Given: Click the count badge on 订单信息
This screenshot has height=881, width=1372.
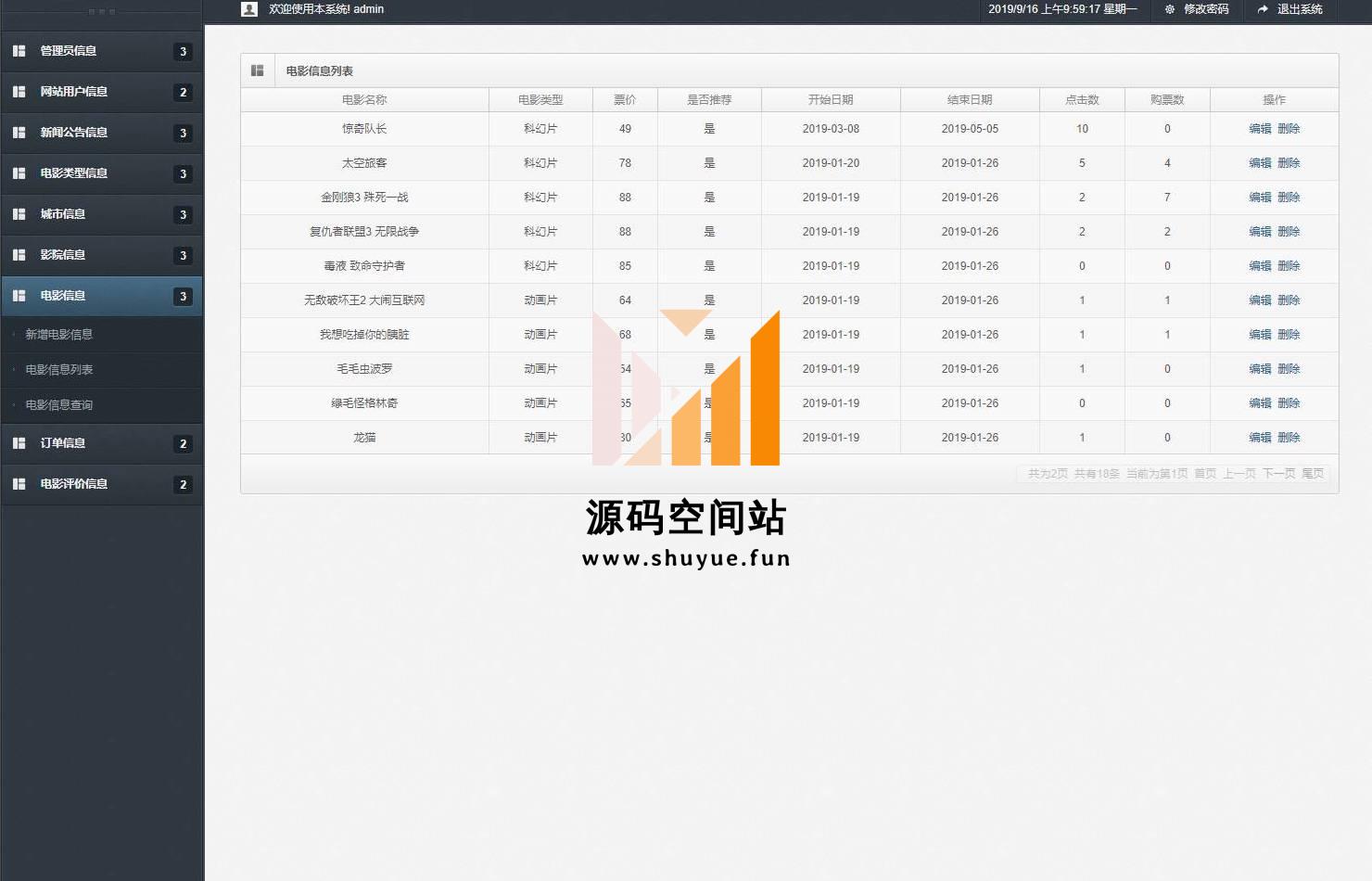Looking at the screenshot, I should 183,444.
